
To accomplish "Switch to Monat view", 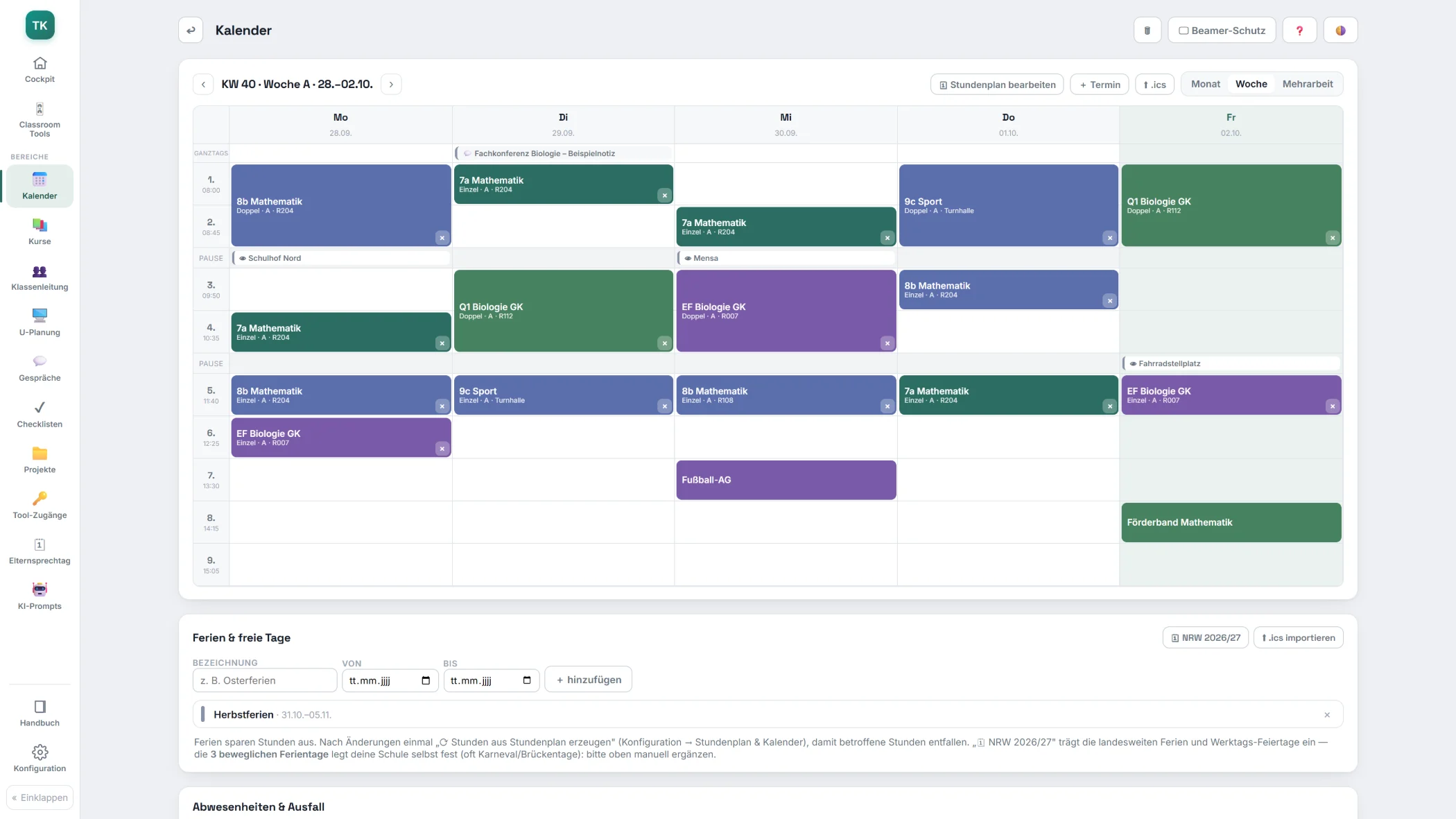I will click(1205, 84).
